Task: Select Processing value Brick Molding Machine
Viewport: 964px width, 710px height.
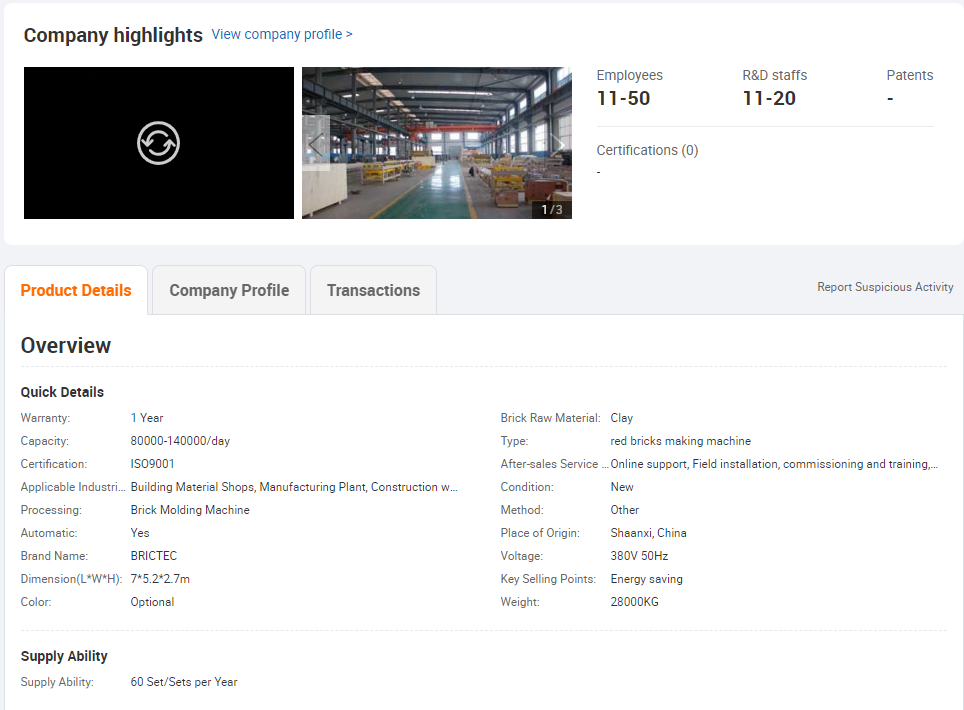Action: pos(190,510)
